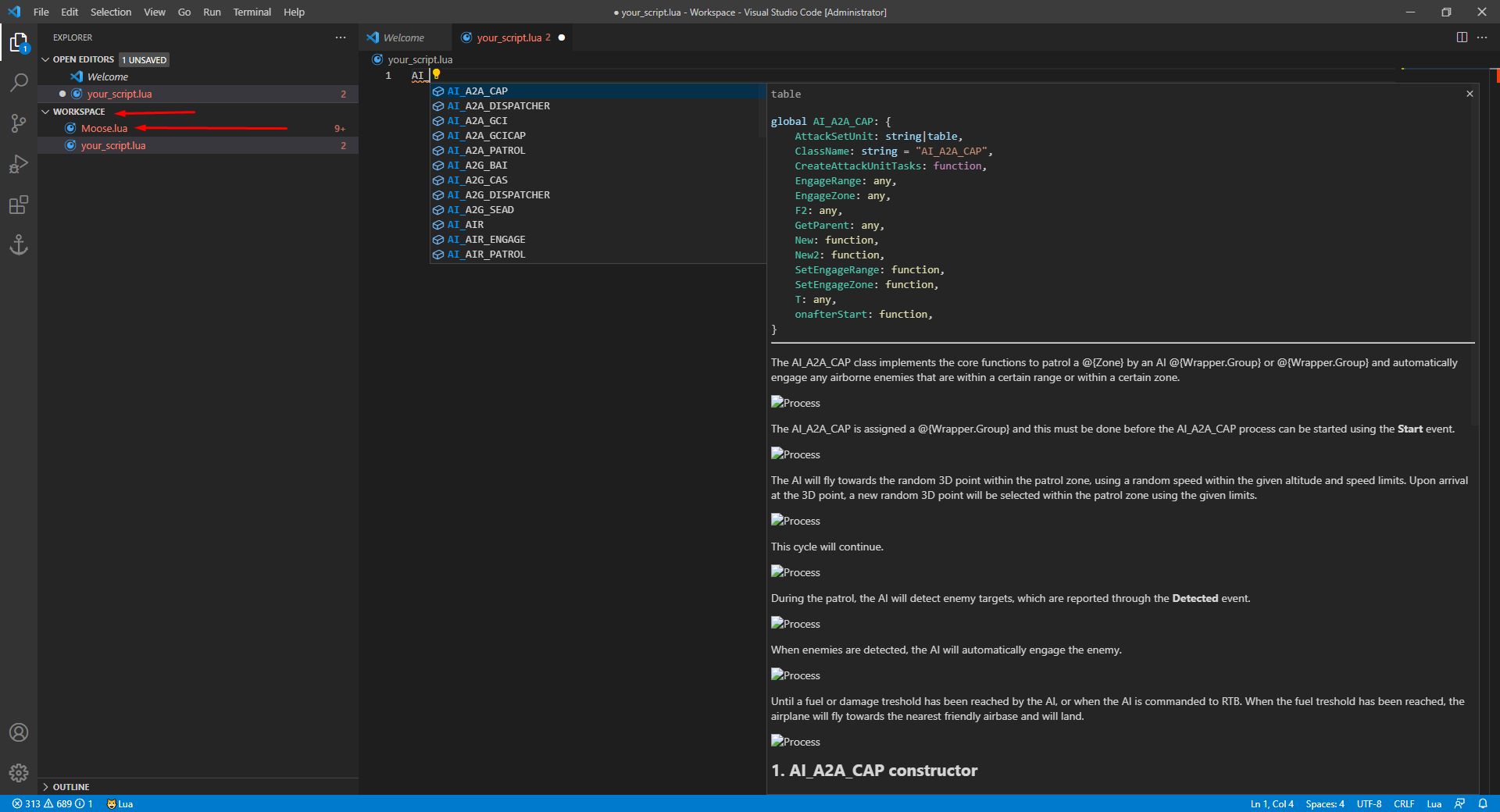
Task: Close the suggestion documentation panel
Action: pos(1470,94)
